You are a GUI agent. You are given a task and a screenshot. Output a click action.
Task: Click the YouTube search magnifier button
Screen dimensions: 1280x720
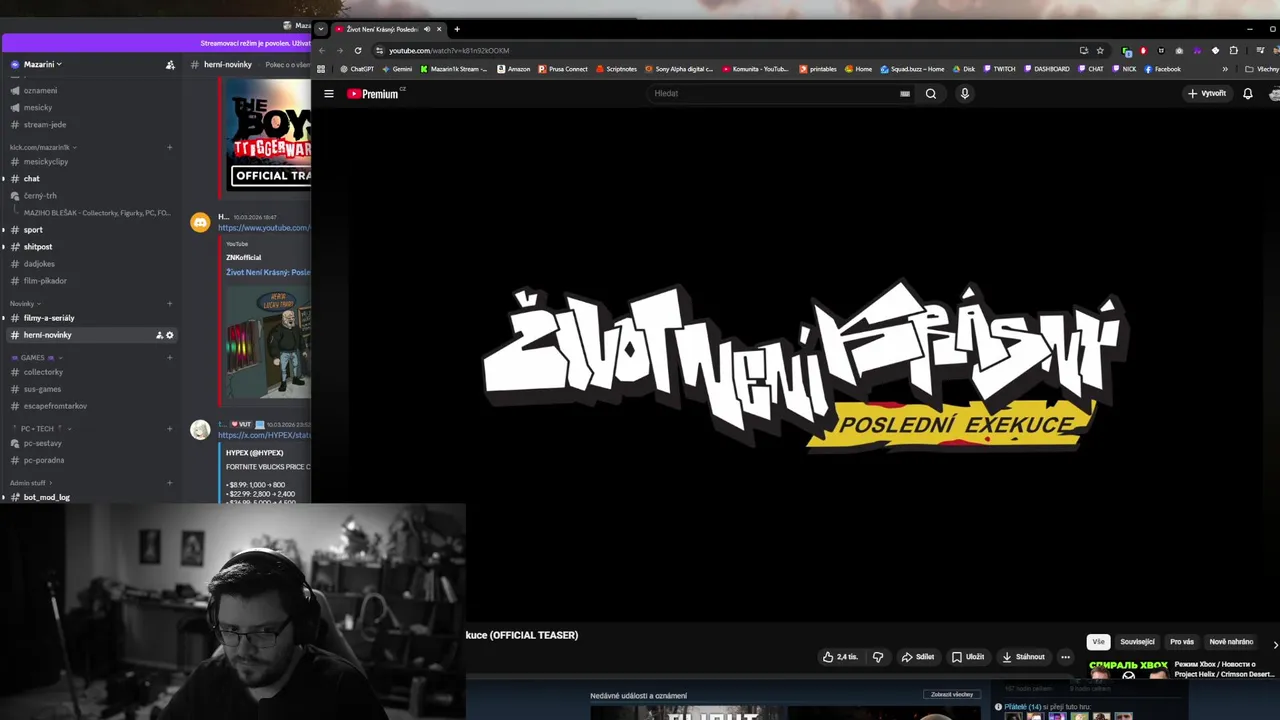click(931, 94)
